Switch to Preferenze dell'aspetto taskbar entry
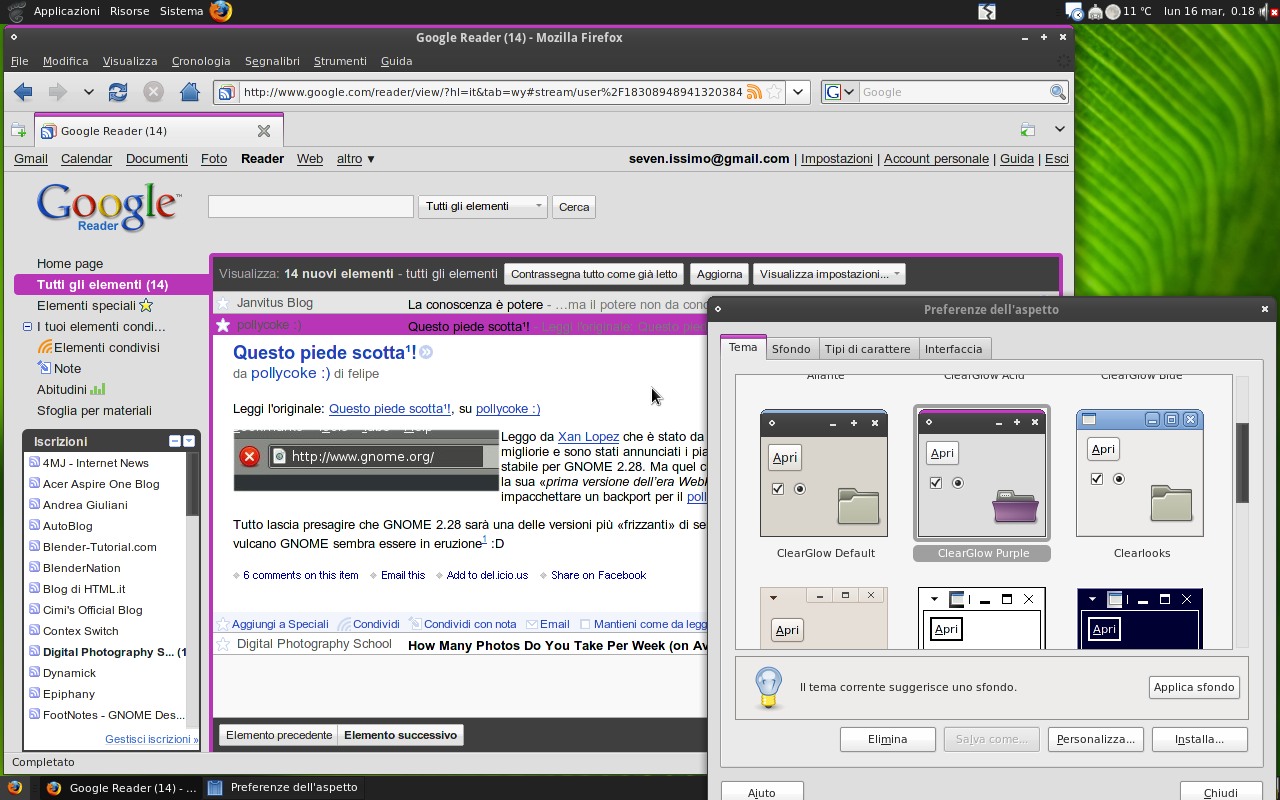Screen dimensions: 1280x800 283,787
